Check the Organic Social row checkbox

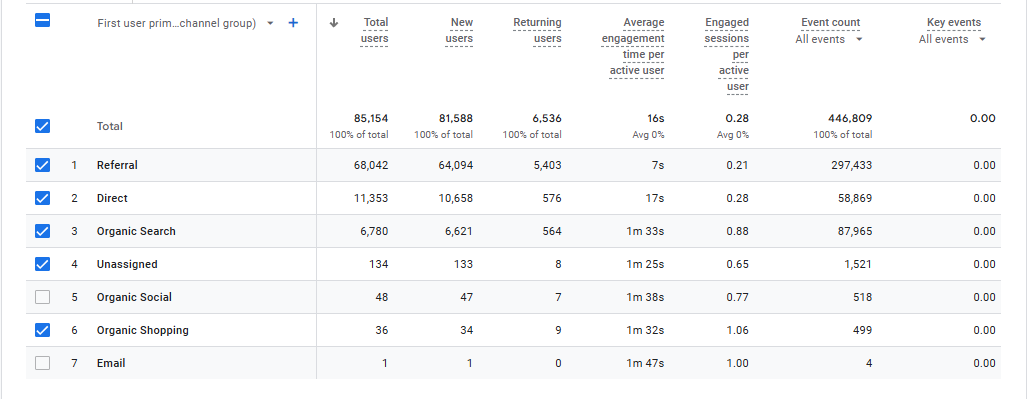pos(42,297)
